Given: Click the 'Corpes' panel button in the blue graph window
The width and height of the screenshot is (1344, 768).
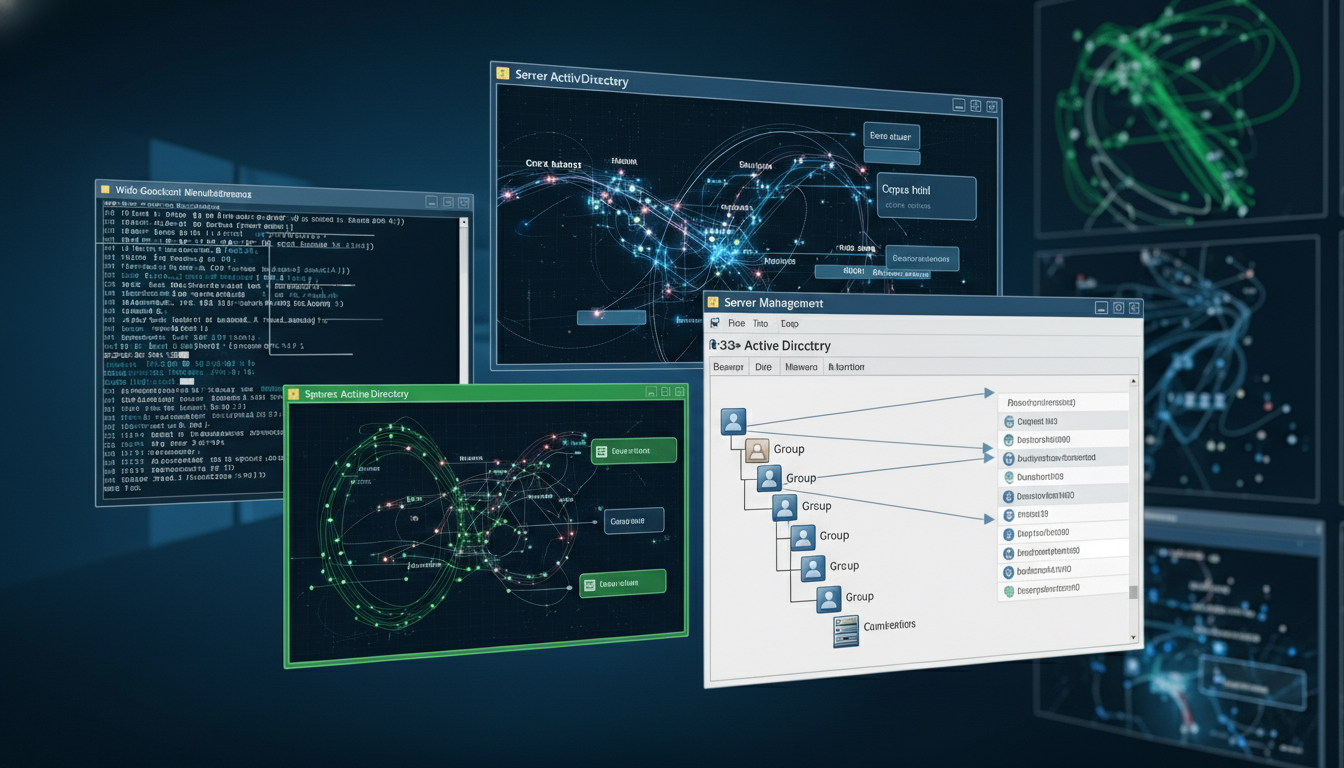Looking at the screenshot, I should [x=925, y=197].
